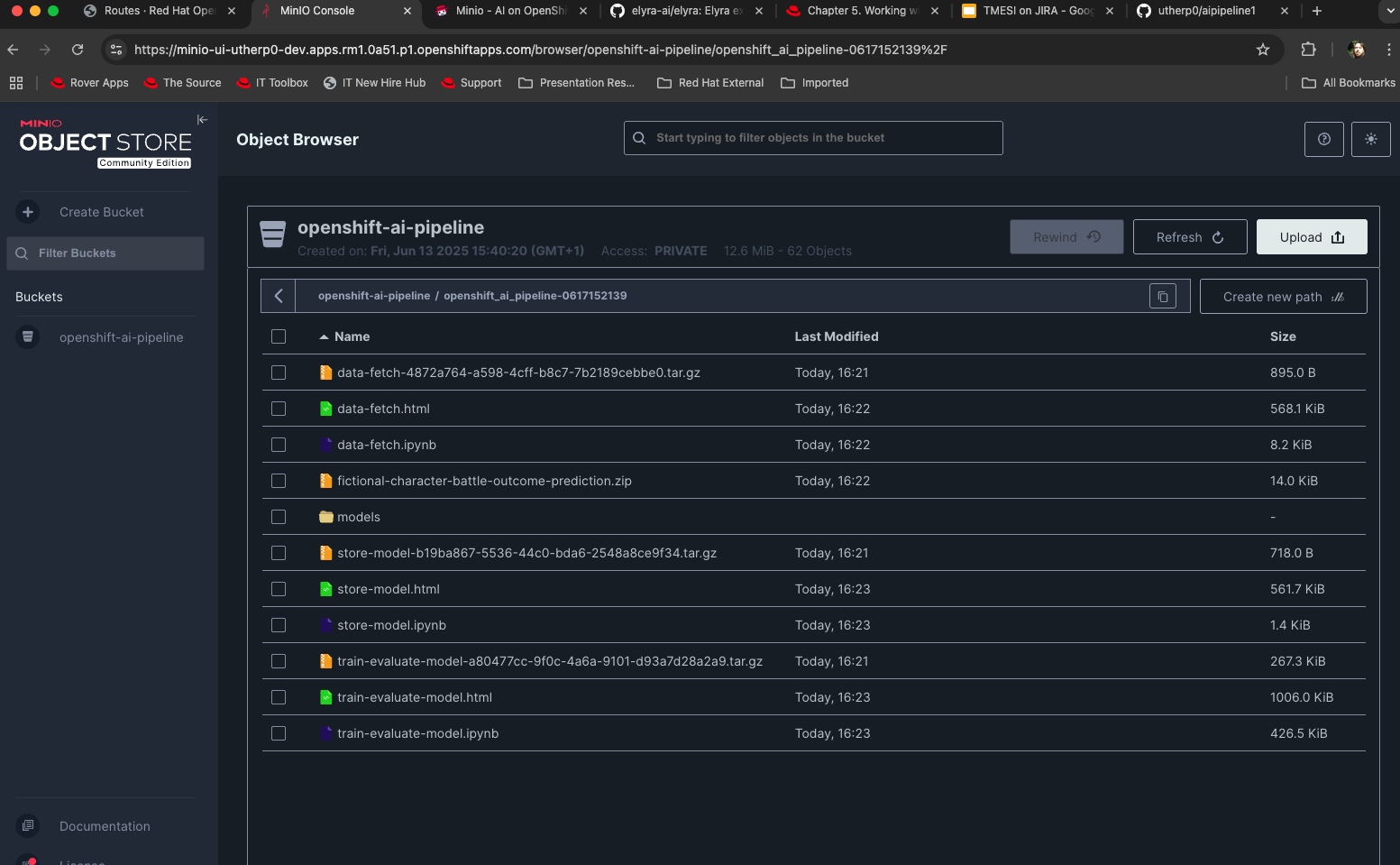Open the models folder

click(358, 517)
